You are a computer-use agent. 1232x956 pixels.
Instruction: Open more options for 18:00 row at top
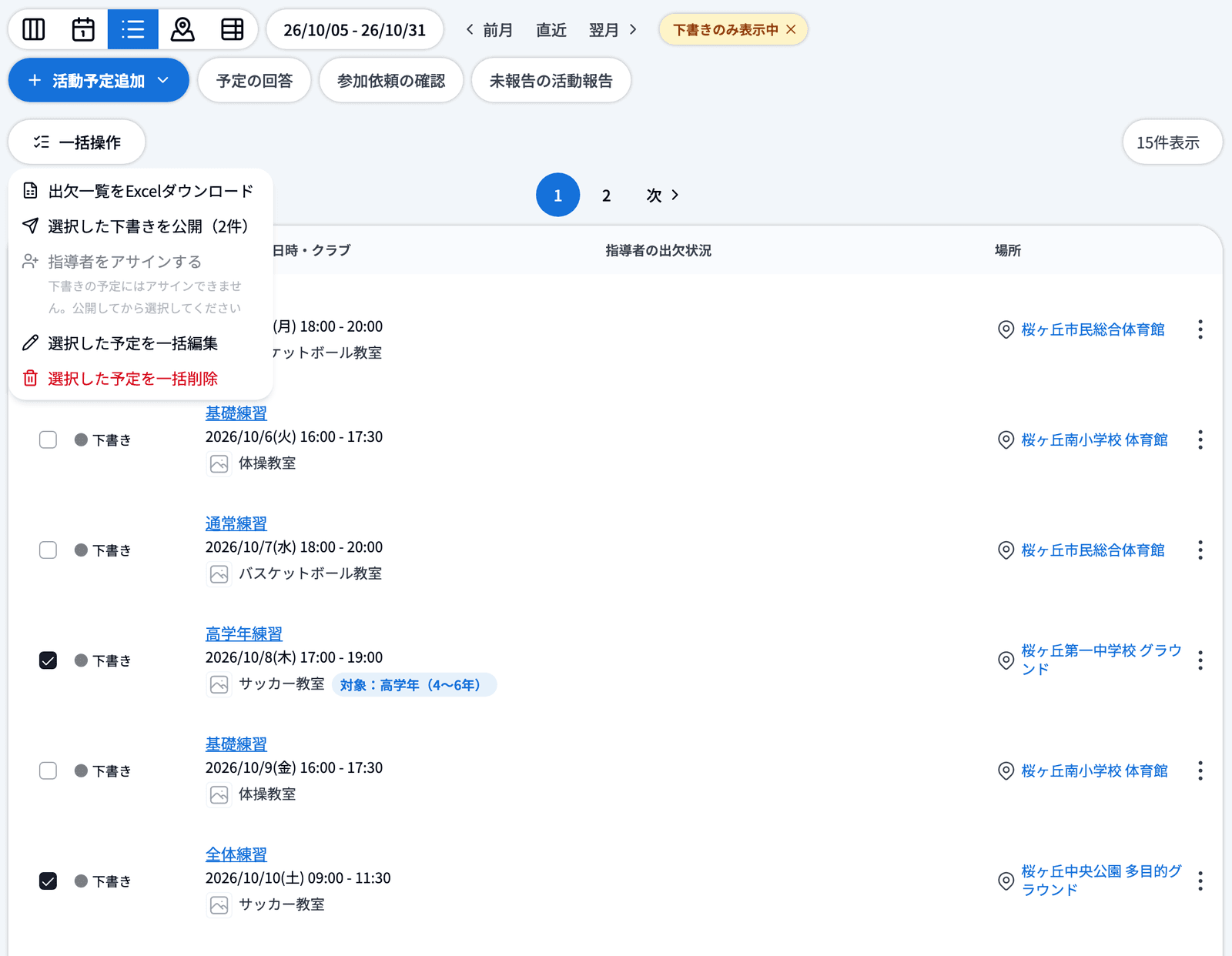tap(1200, 329)
